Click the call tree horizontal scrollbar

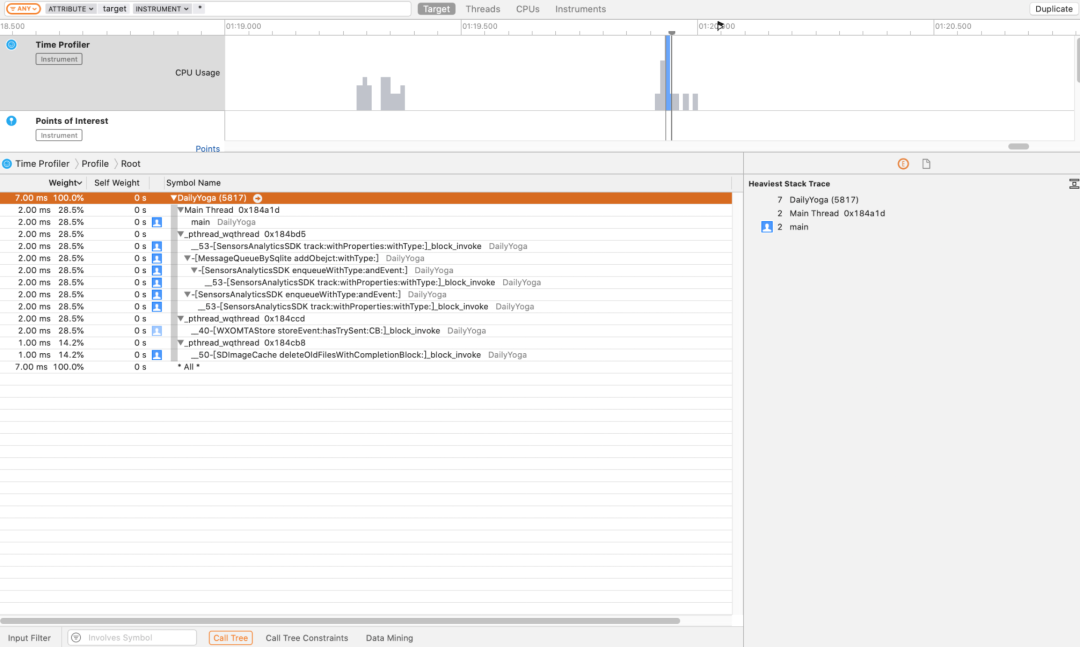pyautogui.click(x=340, y=621)
